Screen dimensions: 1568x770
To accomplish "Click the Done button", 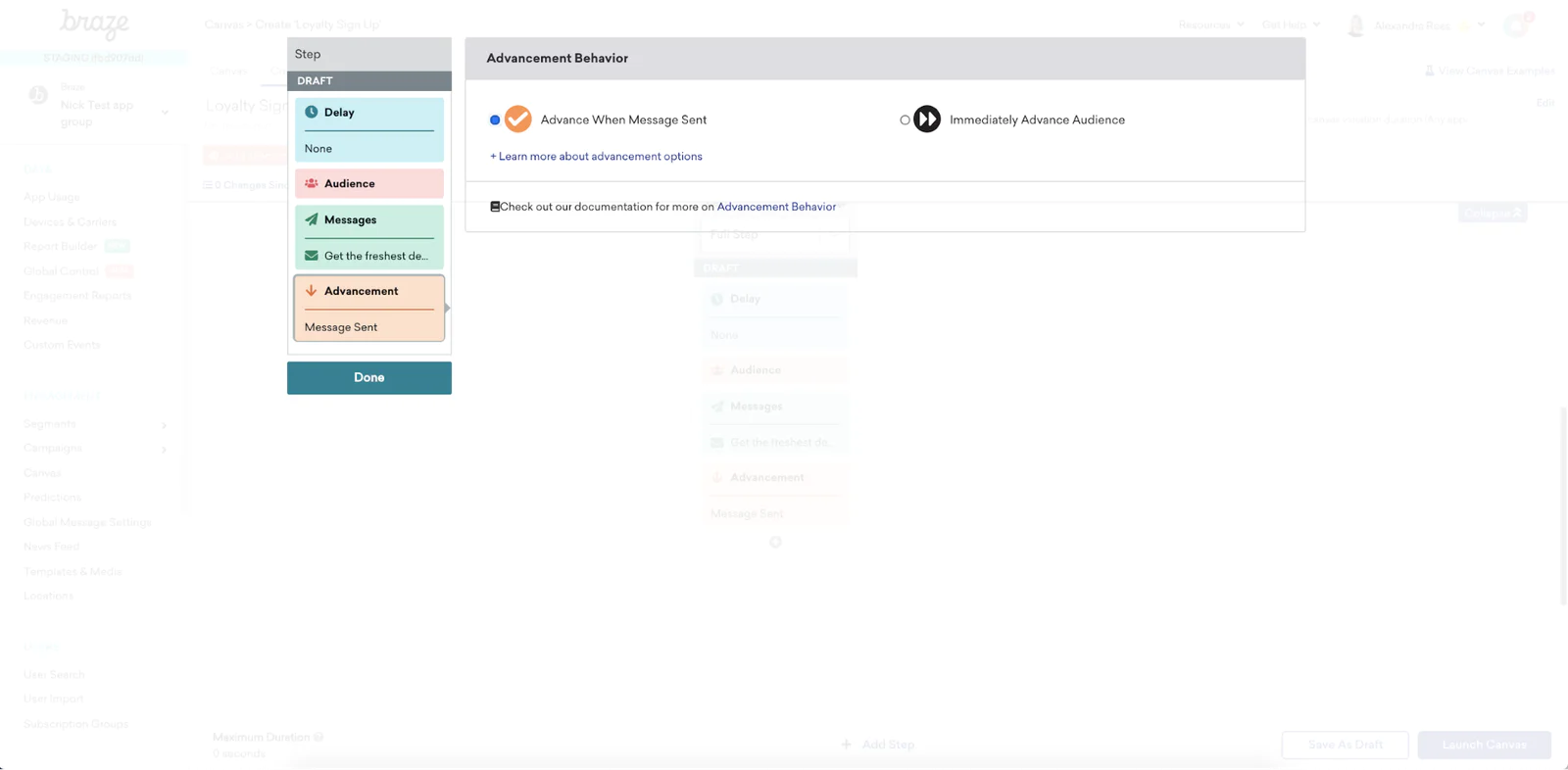I will 369,378.
